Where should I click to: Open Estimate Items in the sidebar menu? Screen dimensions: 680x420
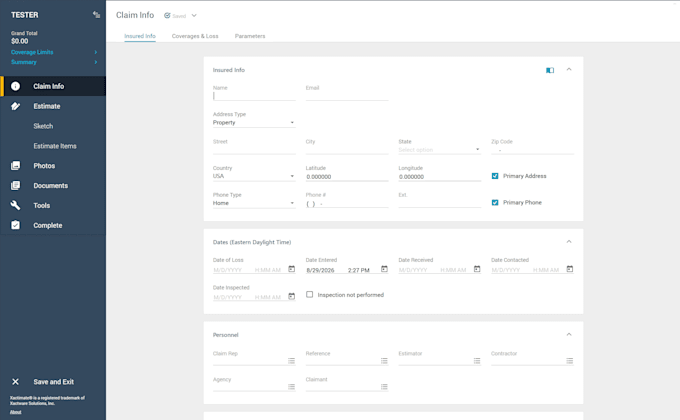pos(55,146)
